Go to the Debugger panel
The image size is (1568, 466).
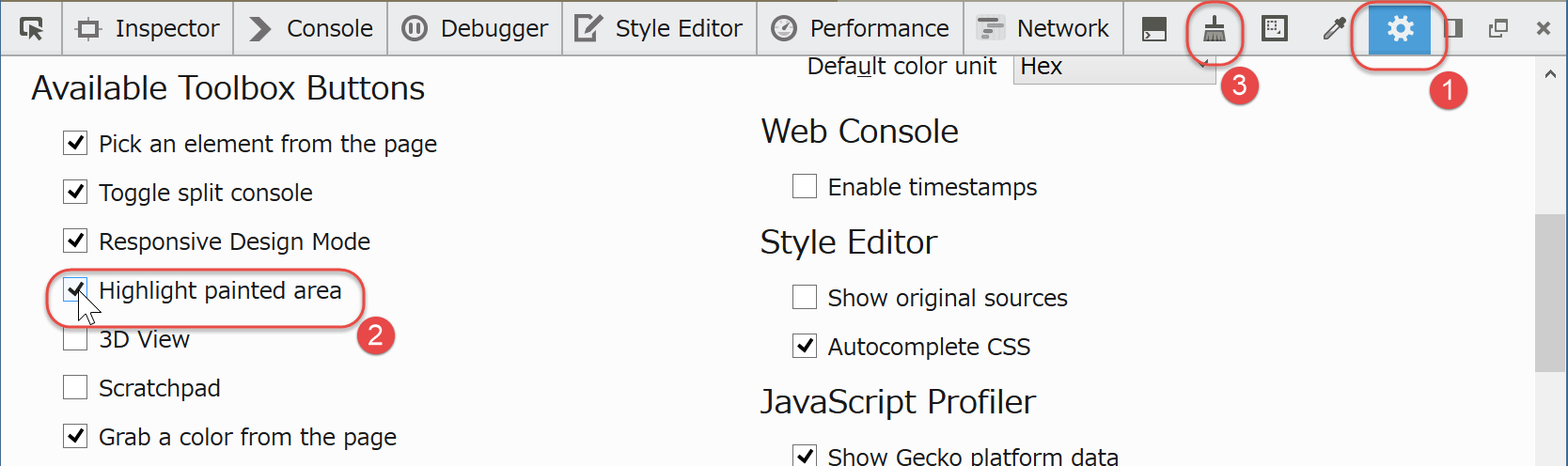point(475,29)
